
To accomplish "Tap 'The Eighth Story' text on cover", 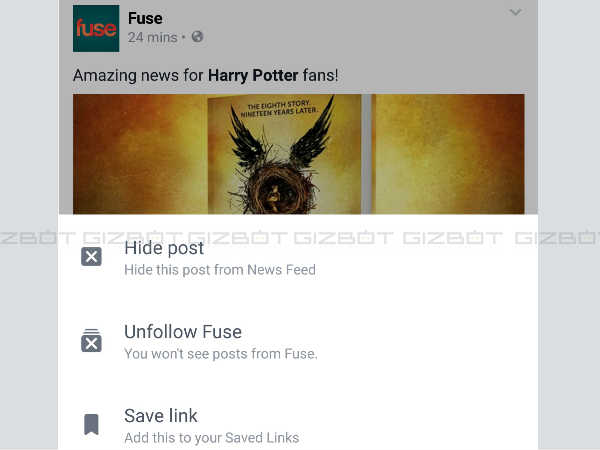I will point(295,105).
